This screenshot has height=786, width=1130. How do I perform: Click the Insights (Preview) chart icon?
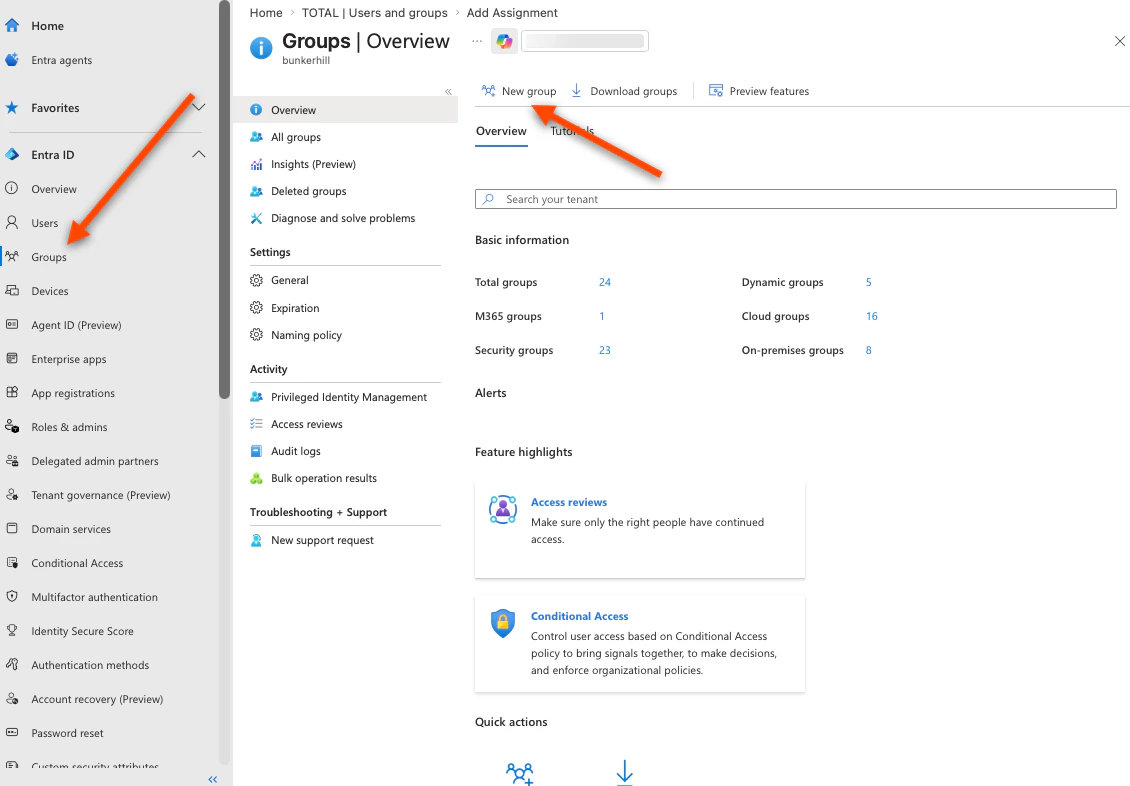pos(256,164)
